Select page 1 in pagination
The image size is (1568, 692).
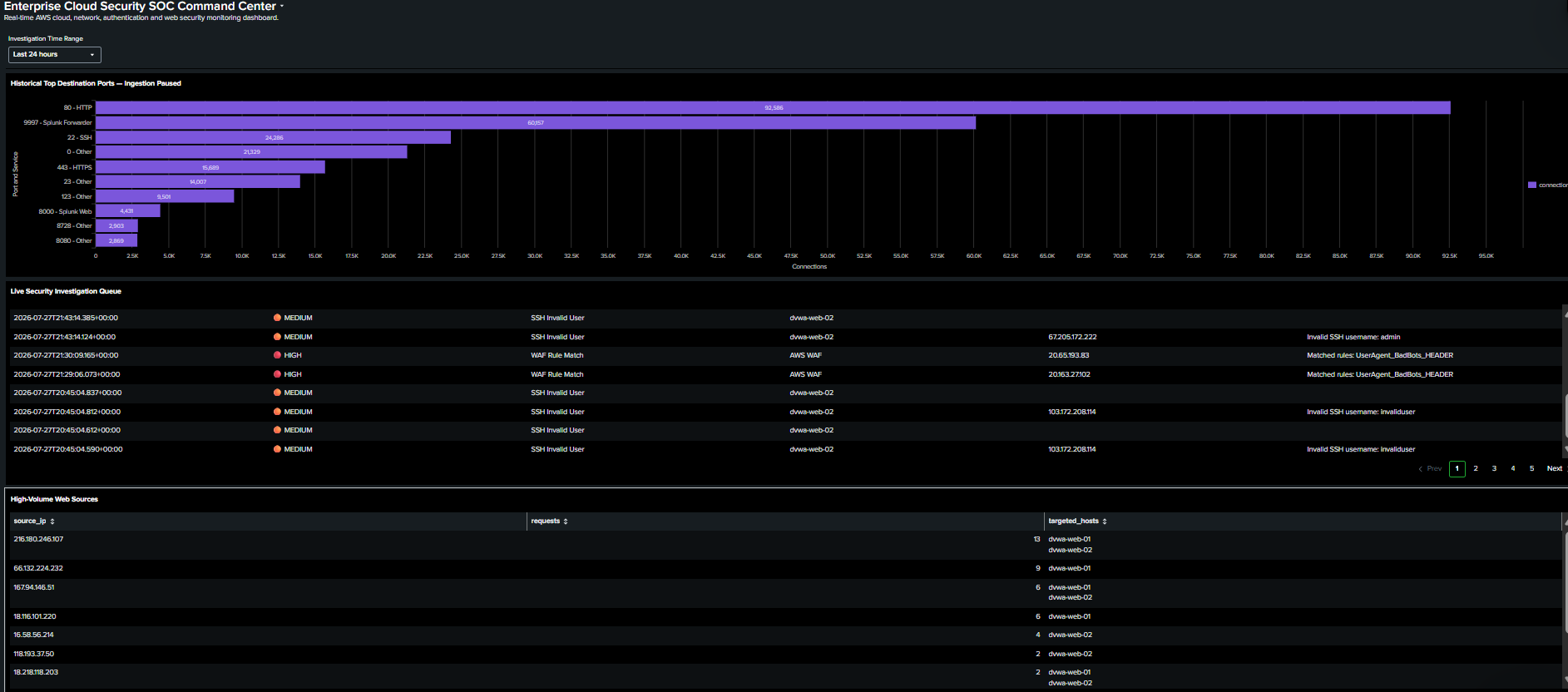1457,469
